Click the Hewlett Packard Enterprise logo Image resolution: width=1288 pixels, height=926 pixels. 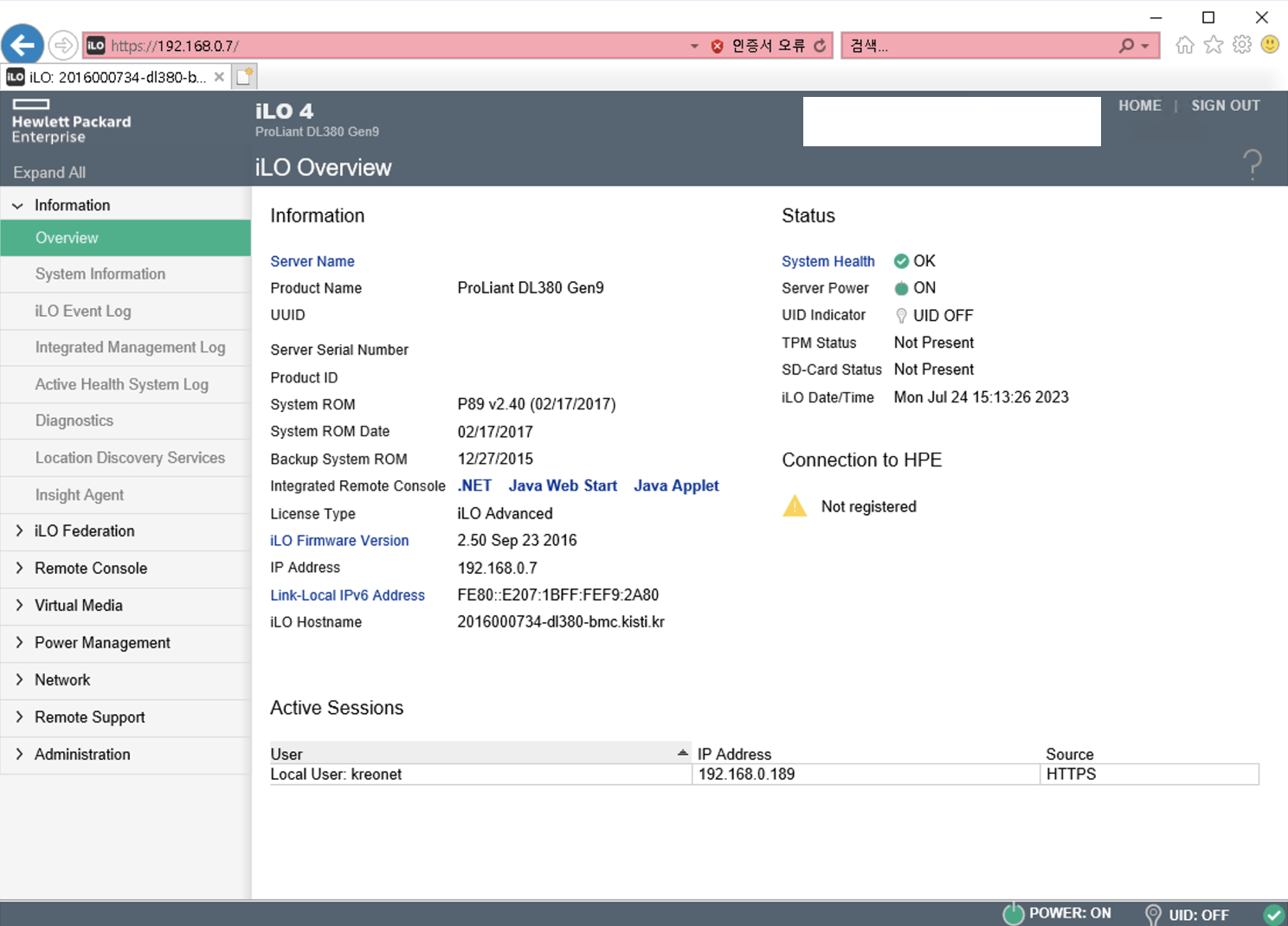pos(71,121)
